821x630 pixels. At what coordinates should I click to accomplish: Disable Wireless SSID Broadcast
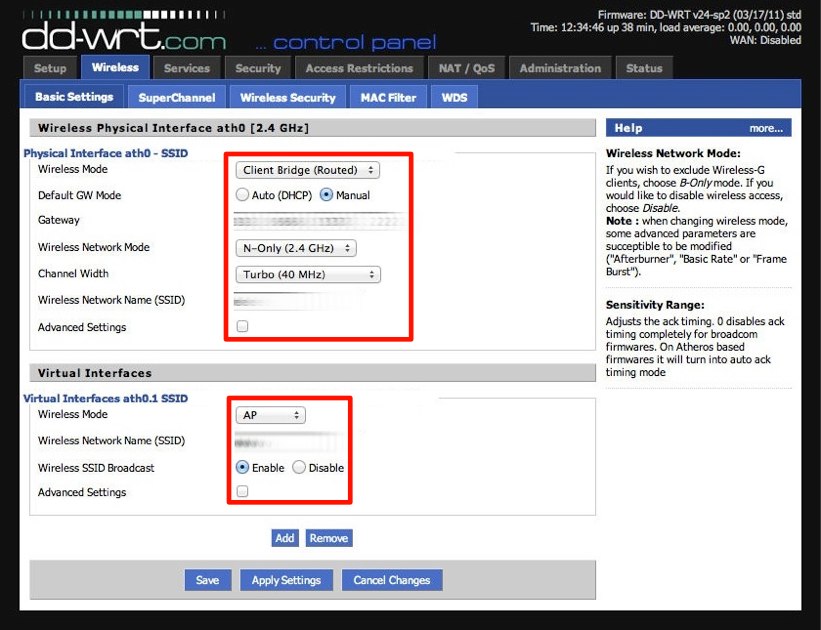(299, 468)
